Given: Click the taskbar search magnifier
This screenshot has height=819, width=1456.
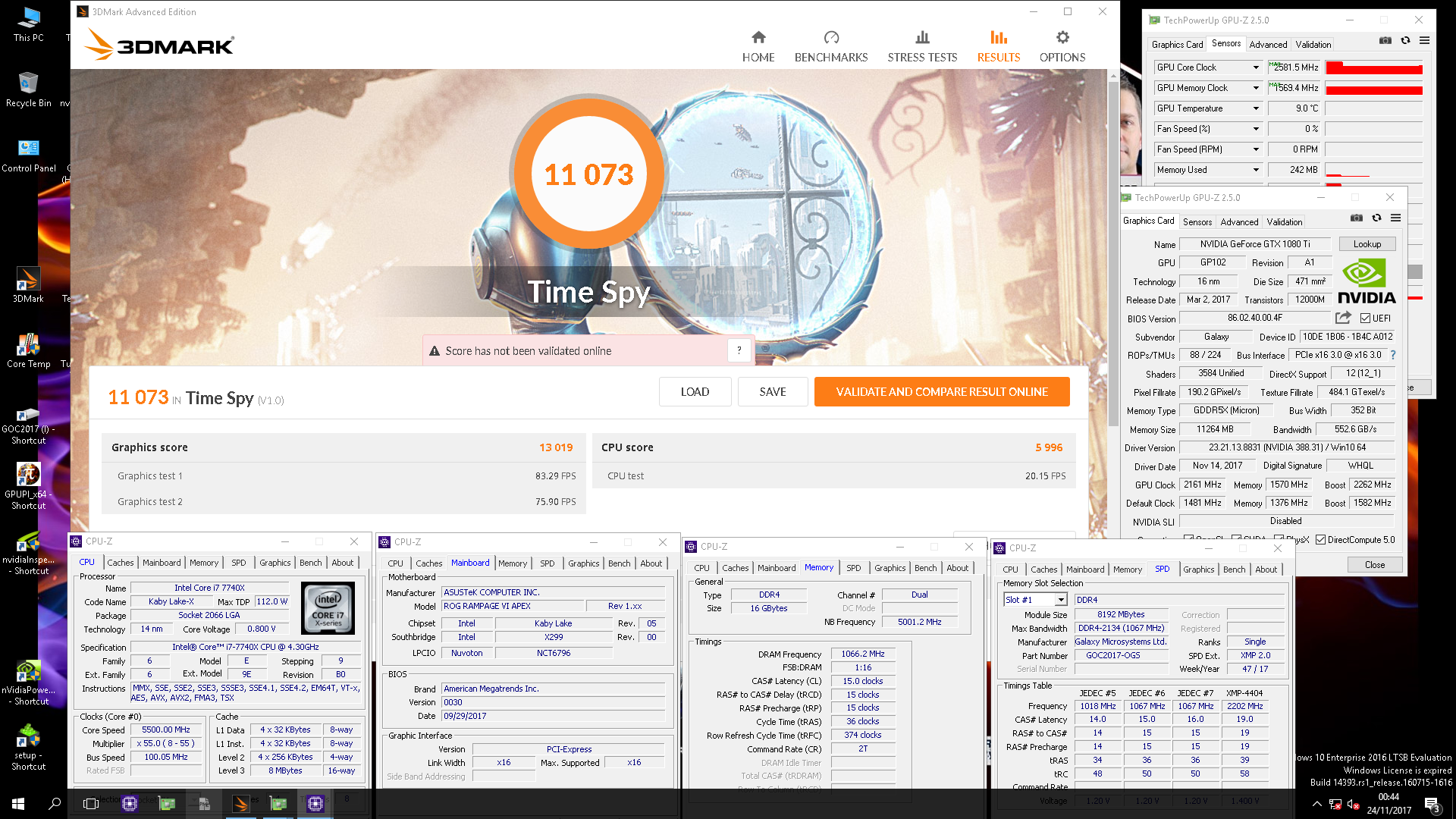Looking at the screenshot, I should click(x=55, y=804).
